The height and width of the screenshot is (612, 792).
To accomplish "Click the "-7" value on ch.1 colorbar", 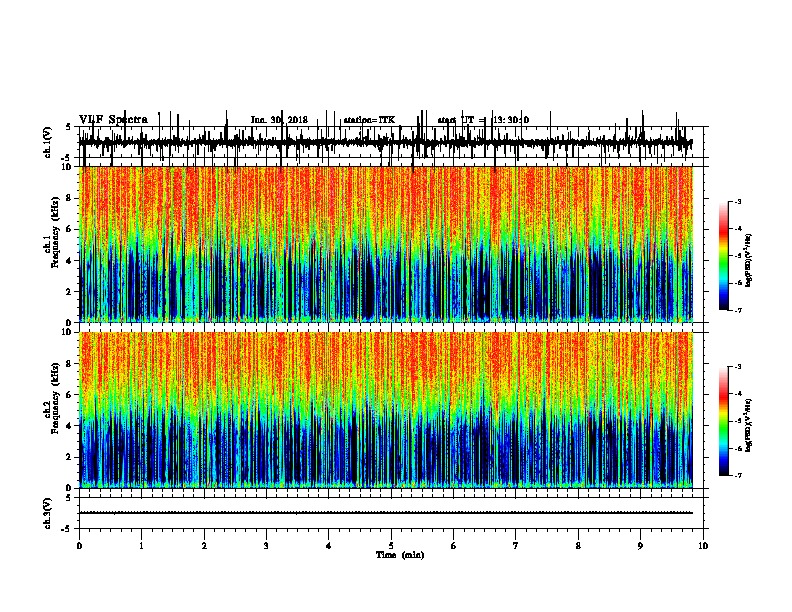I will click(737, 310).
